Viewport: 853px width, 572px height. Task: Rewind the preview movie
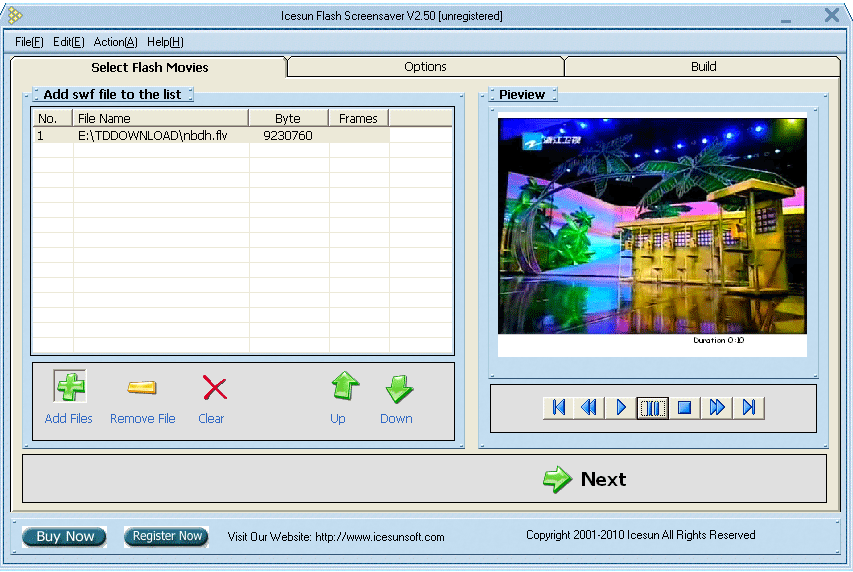589,407
